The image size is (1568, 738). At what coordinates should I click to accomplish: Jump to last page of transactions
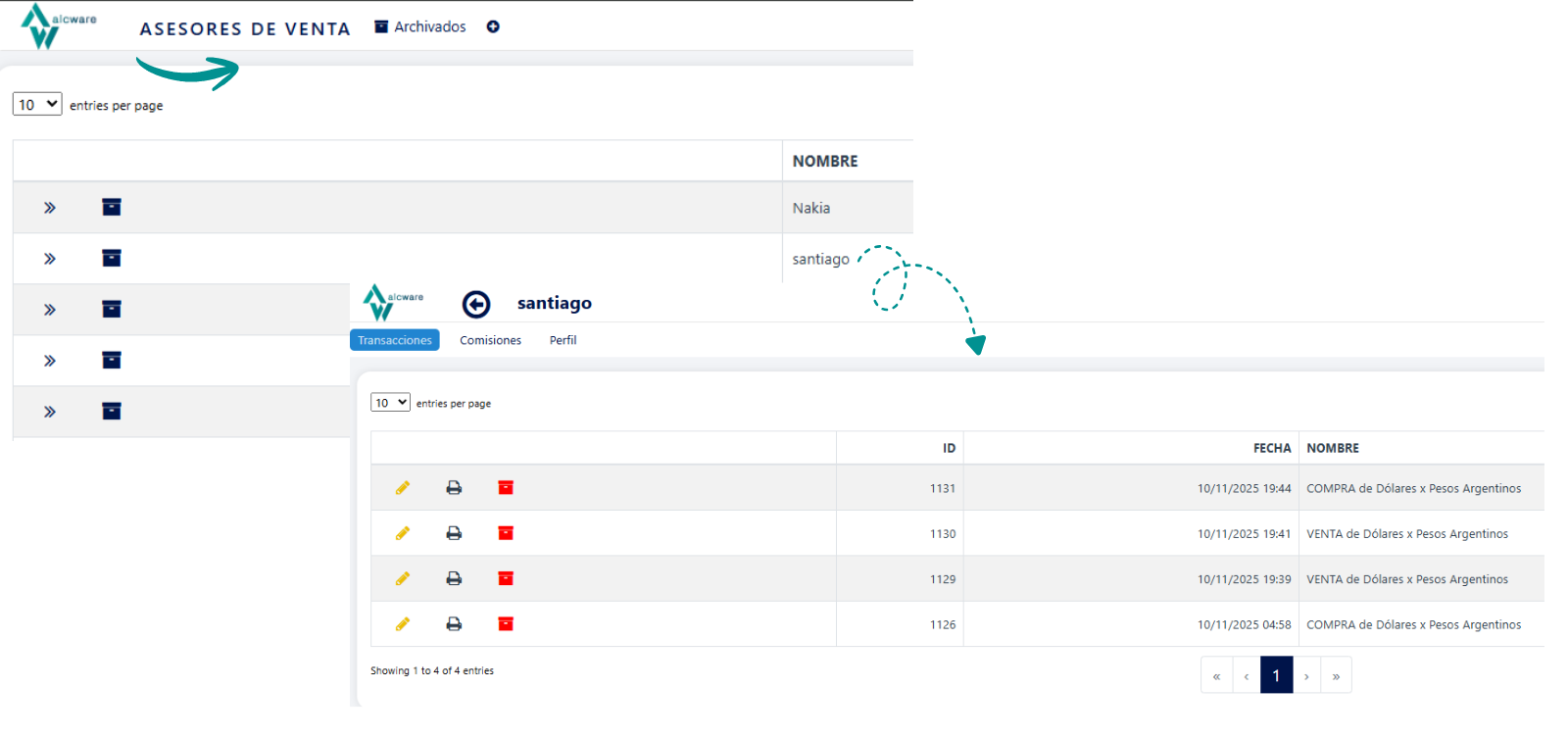pyautogui.click(x=1336, y=675)
